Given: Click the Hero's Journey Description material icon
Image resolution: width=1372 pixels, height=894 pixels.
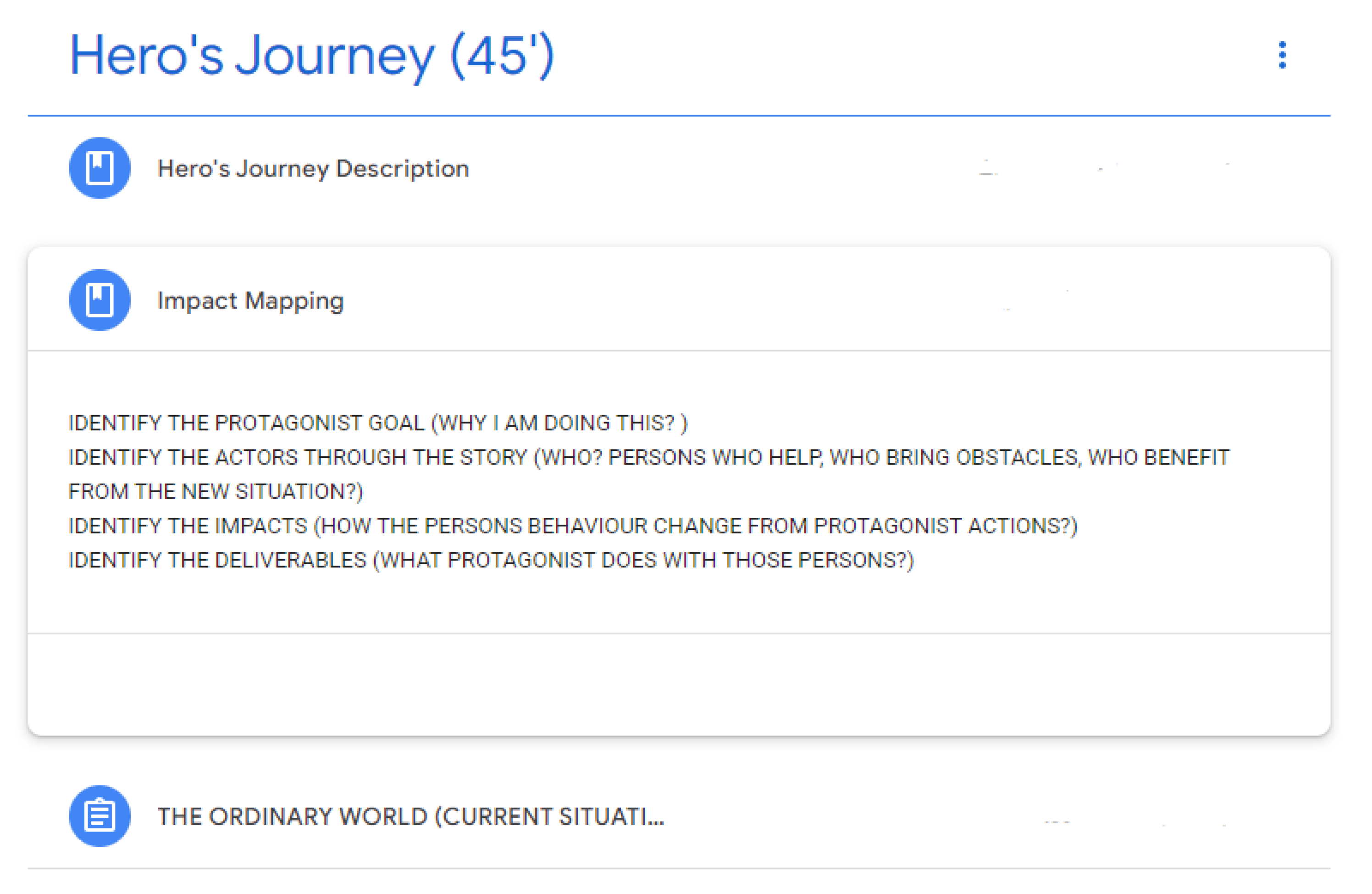Looking at the screenshot, I should pos(100,168).
